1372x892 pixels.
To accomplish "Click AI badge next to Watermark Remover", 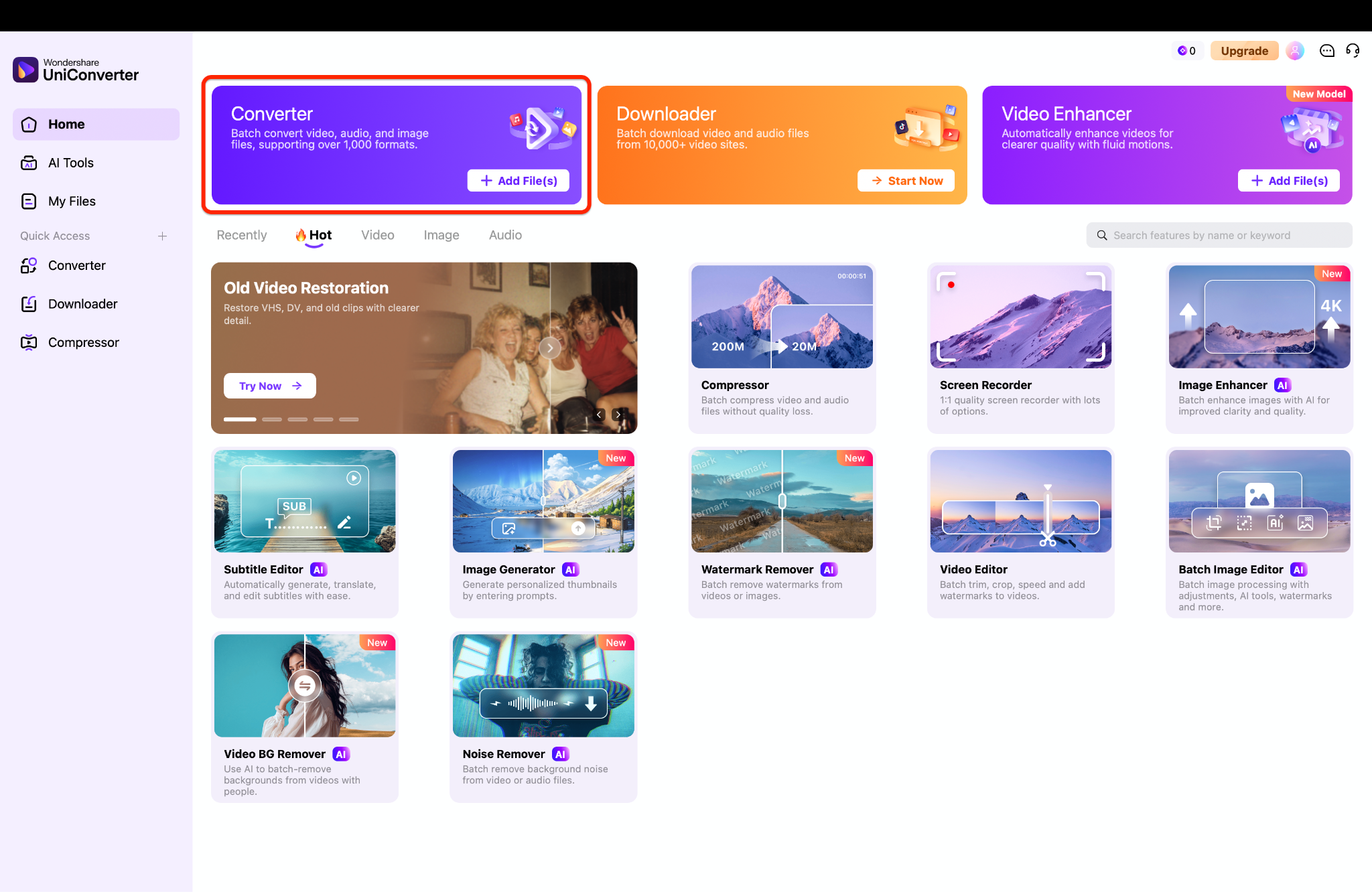I will [x=829, y=570].
